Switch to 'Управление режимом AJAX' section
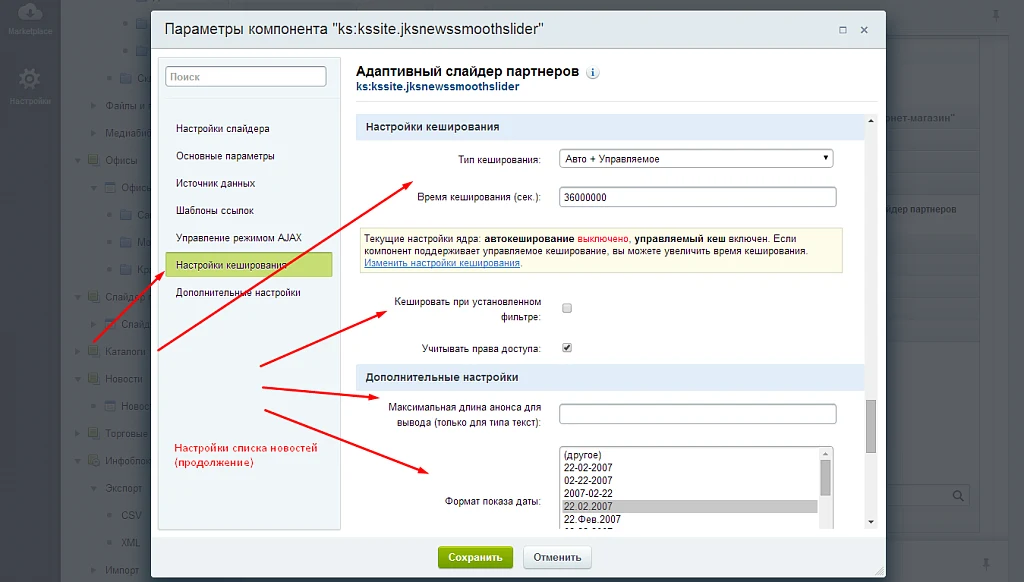 coord(239,238)
